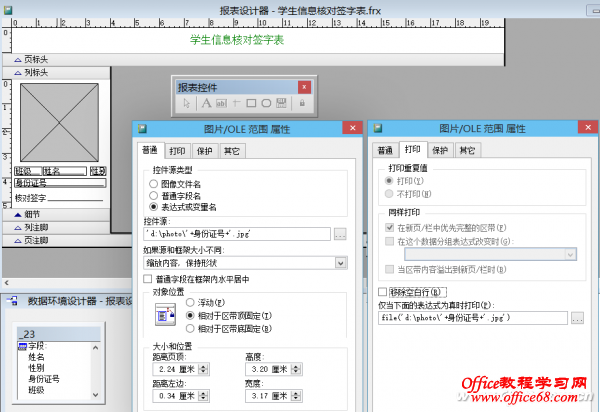
Task: Adjust the 距离页顶 spinner arrows
Action: [x=204, y=369]
